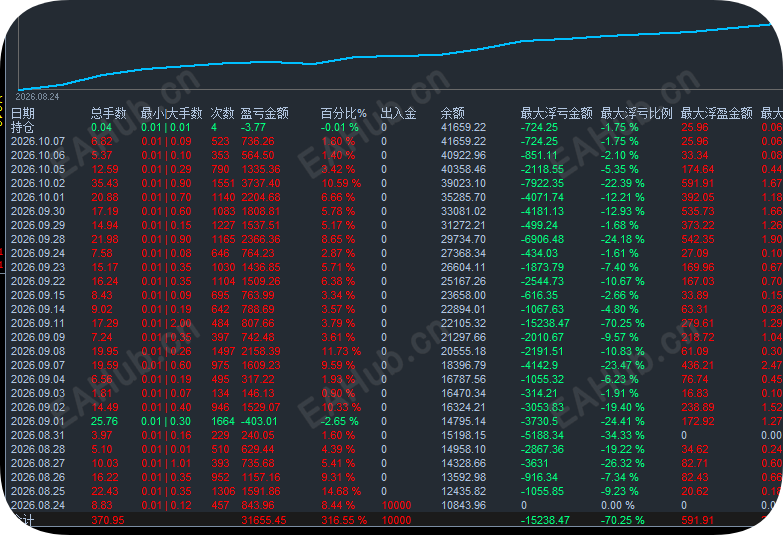Image resolution: width=783 pixels, height=535 pixels.
Task: Click position loss -3.77 cell
Action: 253,127
